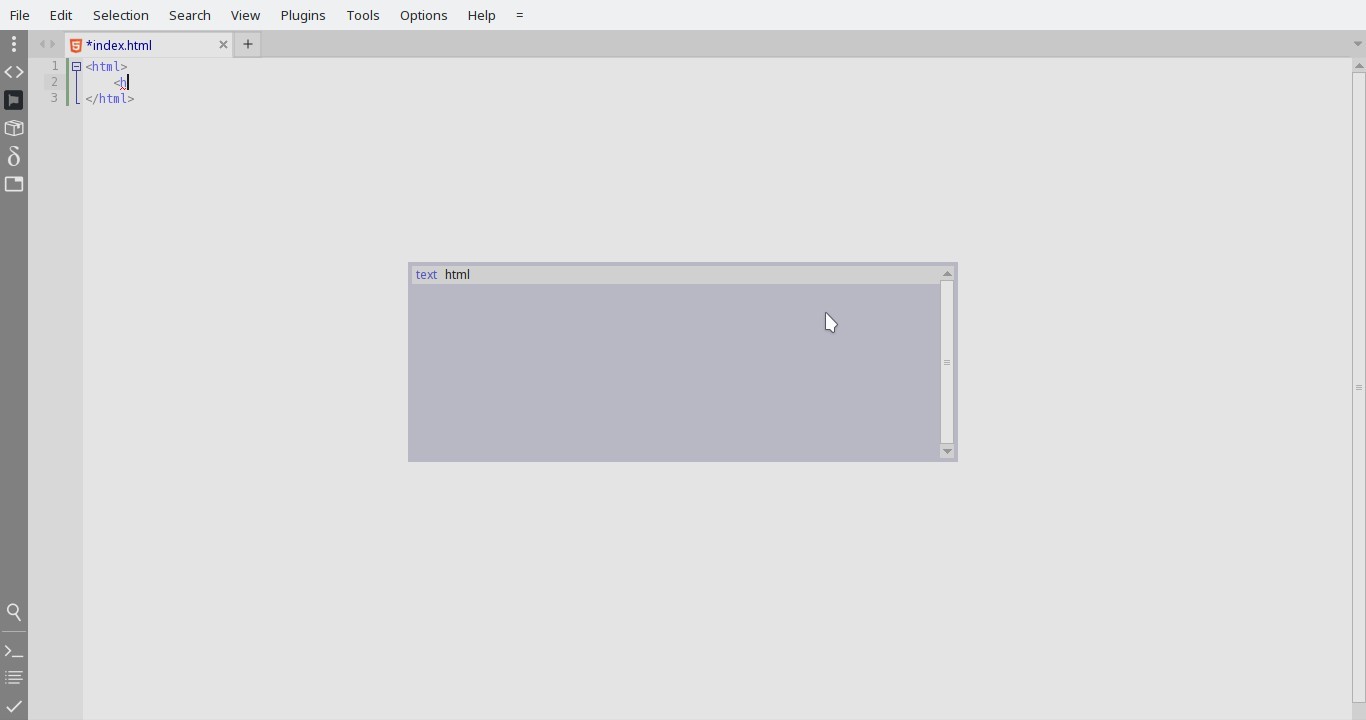Click the new tab plus button
This screenshot has height=720, width=1366.
(x=248, y=44)
